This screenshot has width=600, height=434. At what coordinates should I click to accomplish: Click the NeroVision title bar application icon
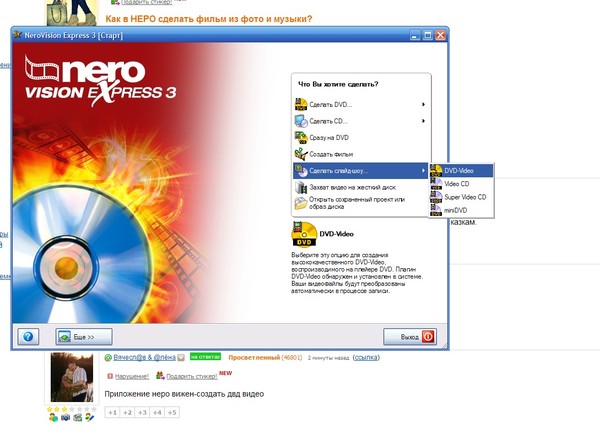[x=17, y=35]
